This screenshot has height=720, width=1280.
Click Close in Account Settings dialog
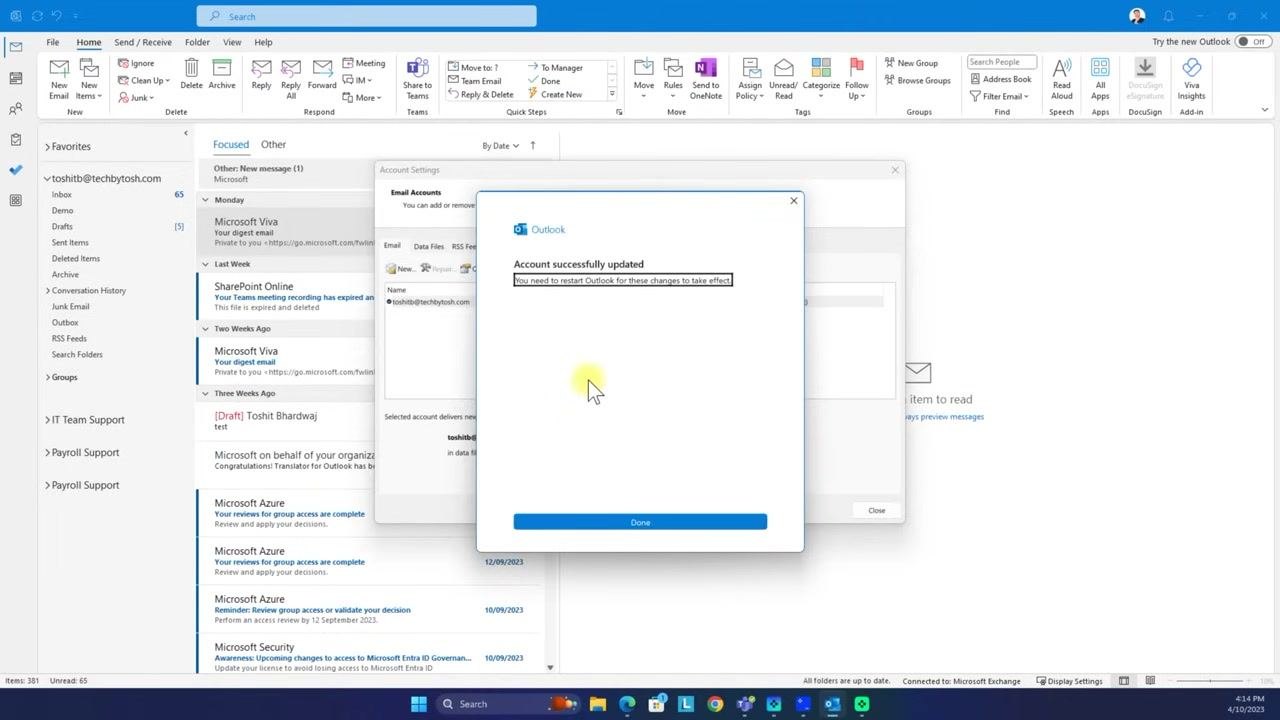tap(876, 510)
